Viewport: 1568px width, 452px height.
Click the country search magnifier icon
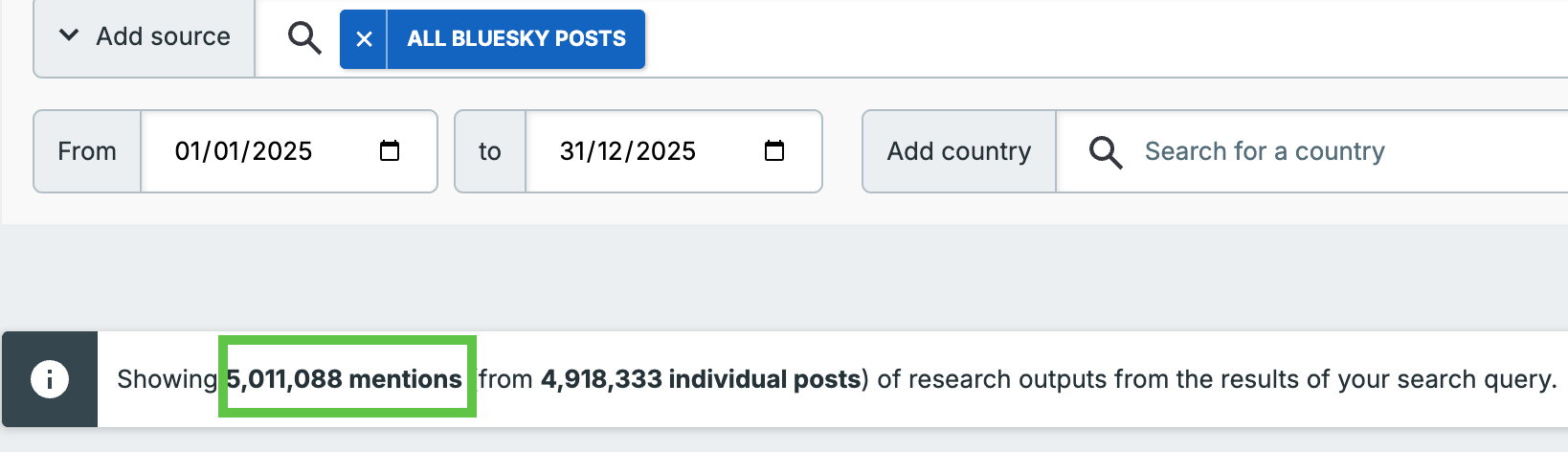(x=1106, y=152)
